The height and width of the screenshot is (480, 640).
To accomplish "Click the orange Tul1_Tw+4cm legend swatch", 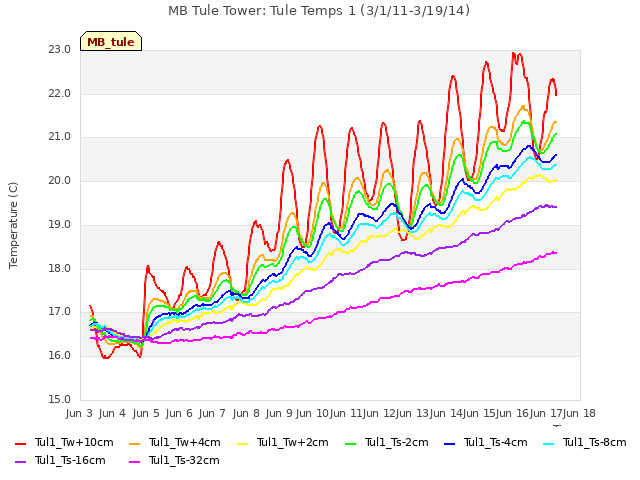I will 134,444.
